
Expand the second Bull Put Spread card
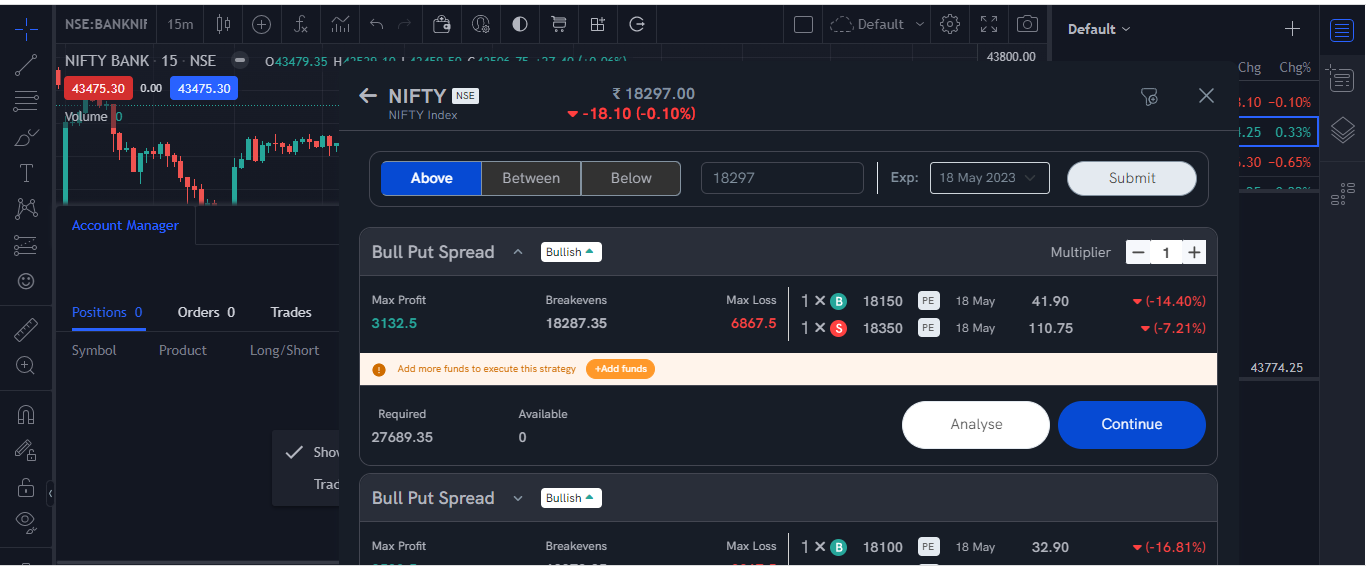pyautogui.click(x=518, y=498)
